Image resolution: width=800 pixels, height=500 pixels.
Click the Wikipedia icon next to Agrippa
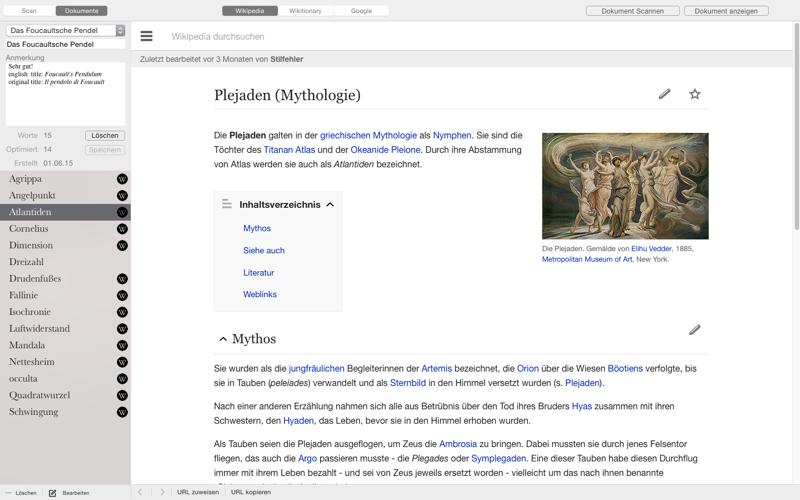[122, 179]
